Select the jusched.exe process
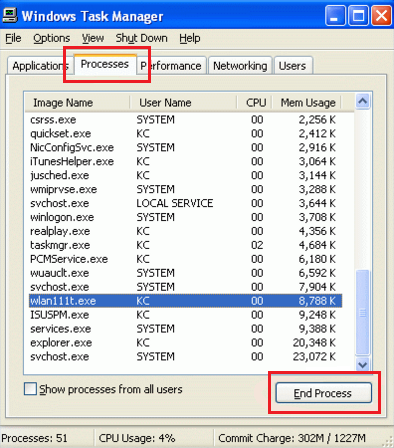Image resolution: width=394 pixels, height=448 pixels. pyautogui.click(x=185, y=175)
